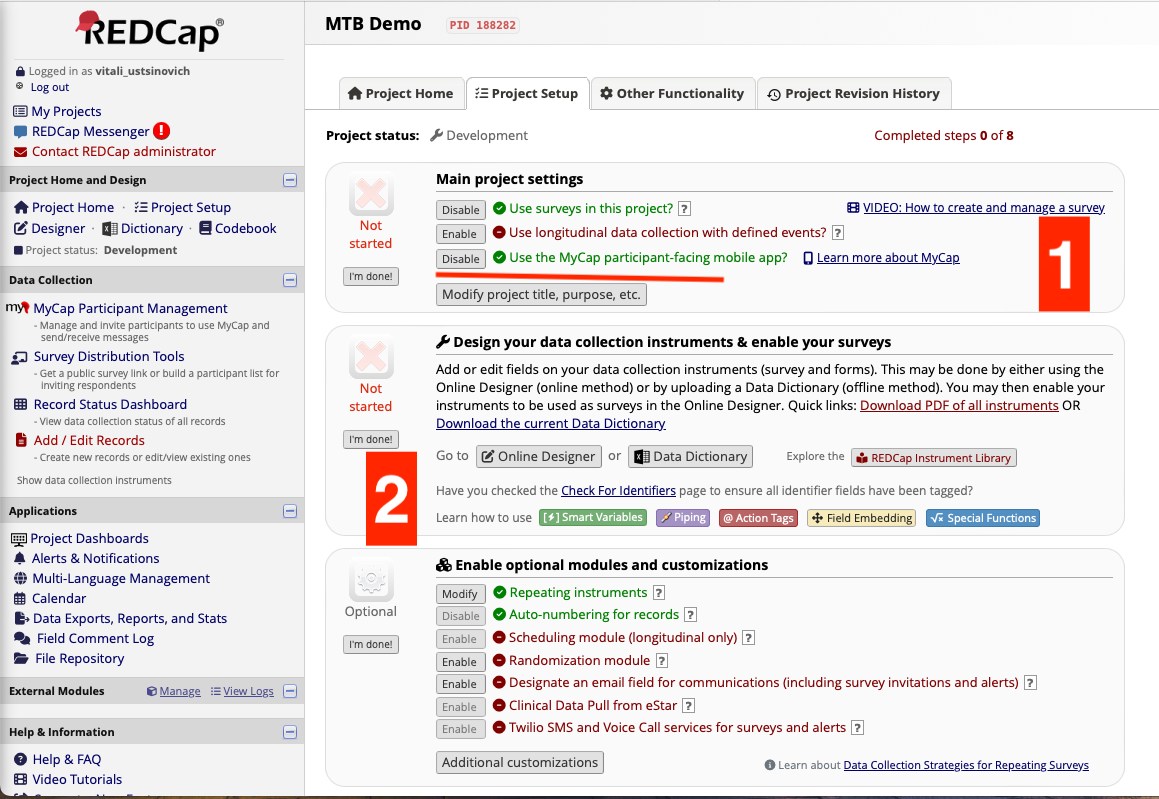Click help icon next to Repeating instruments
Screen dimensions: 1159x799
click(659, 593)
